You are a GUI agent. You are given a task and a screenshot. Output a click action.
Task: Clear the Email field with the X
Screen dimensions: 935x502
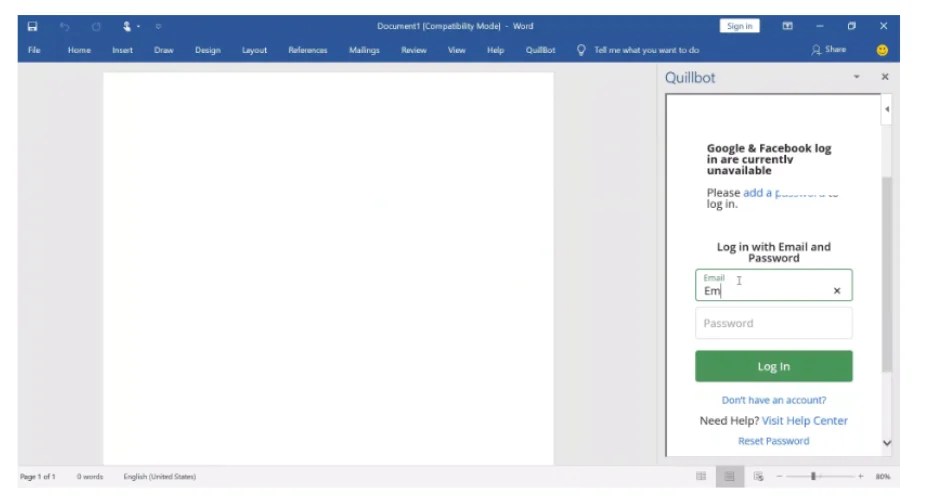pos(837,291)
